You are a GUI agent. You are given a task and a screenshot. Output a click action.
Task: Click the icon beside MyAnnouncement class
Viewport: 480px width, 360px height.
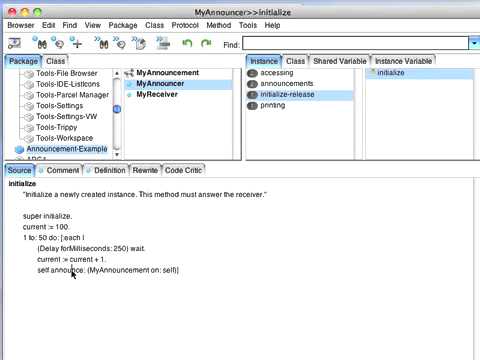(x=129, y=73)
